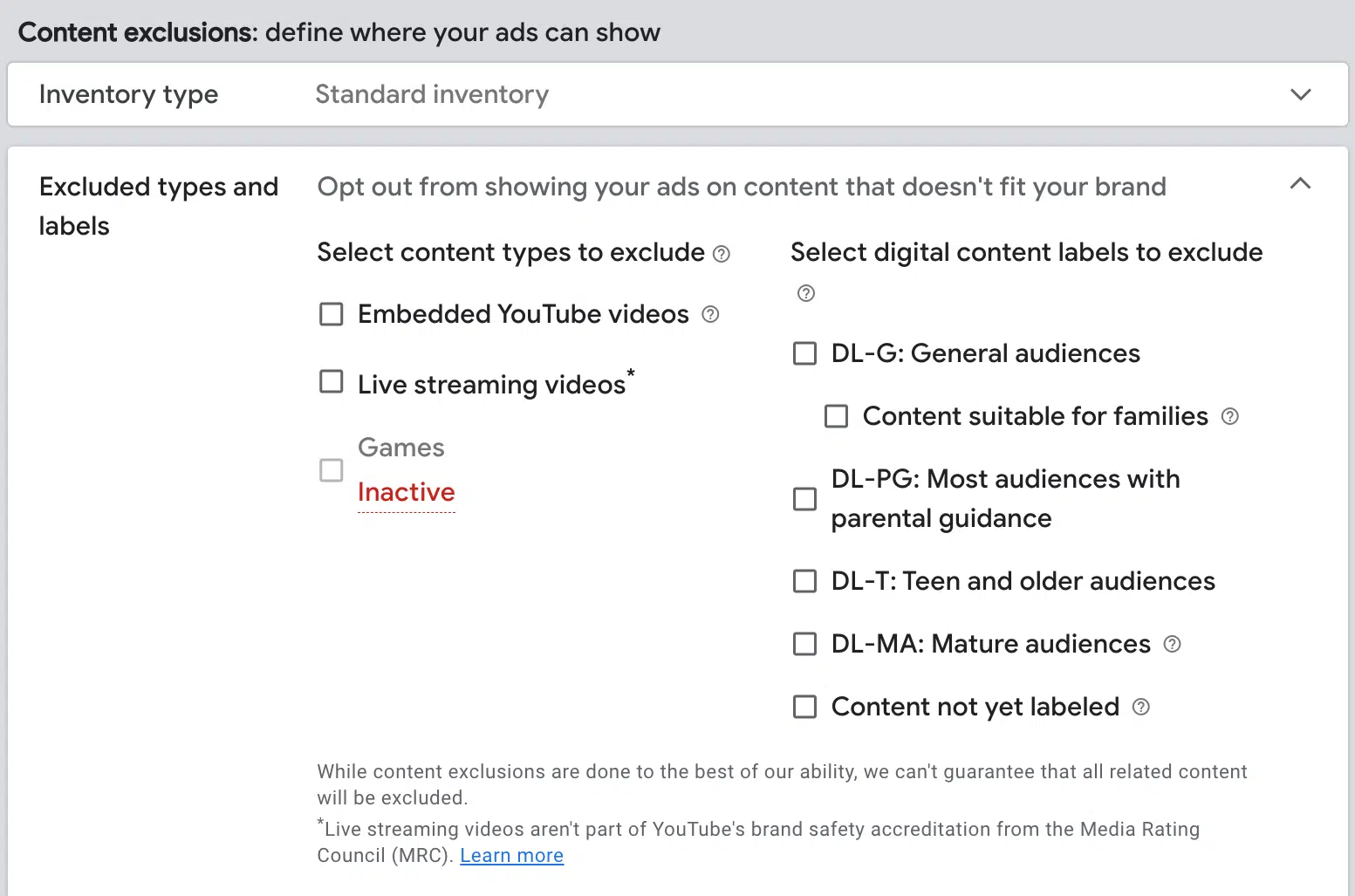Enable Live streaming videos exclusion checkbox
This screenshot has width=1355, height=896.
pos(332,382)
